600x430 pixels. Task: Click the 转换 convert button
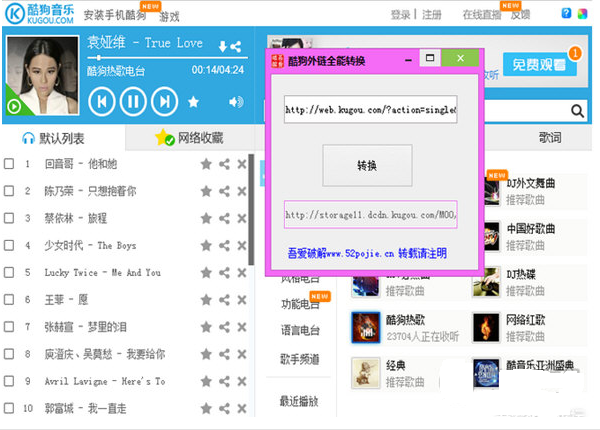click(367, 165)
